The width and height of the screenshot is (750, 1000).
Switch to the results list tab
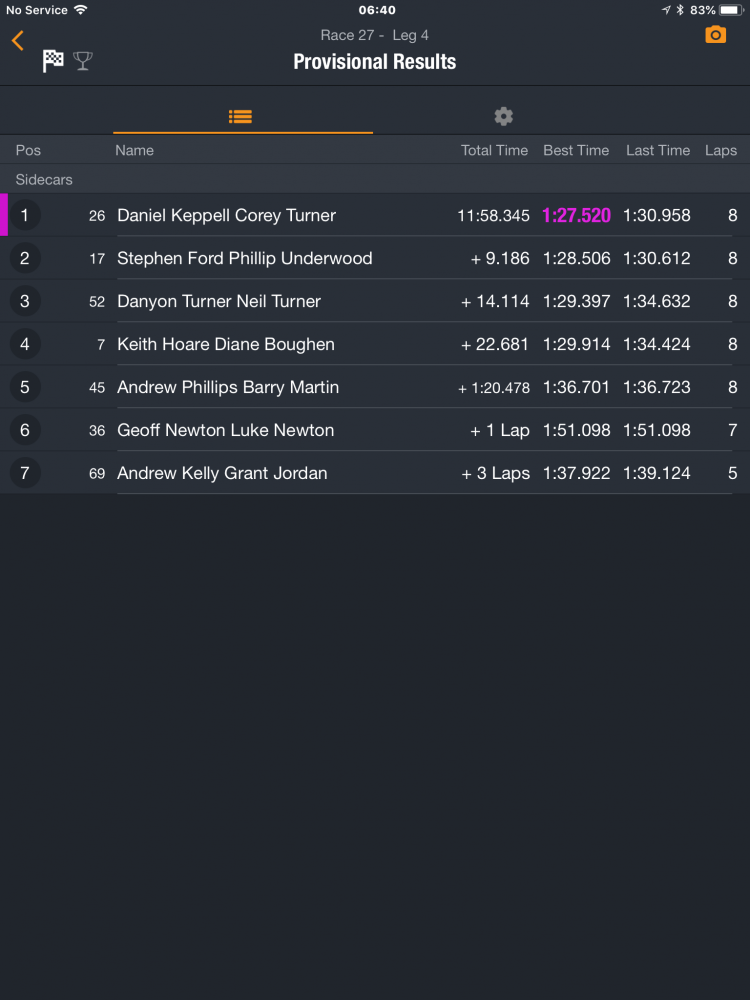coord(240,116)
